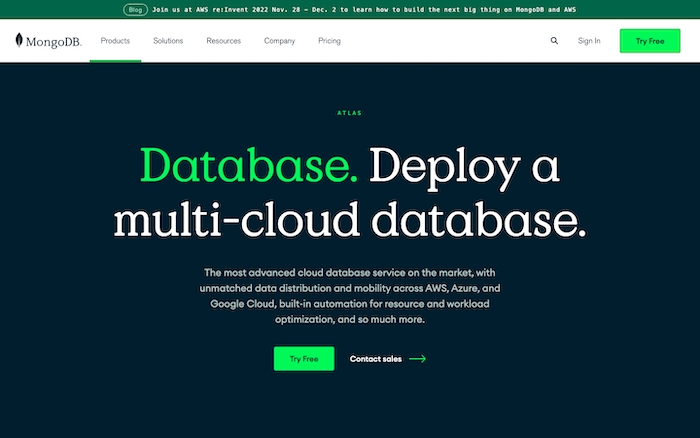Open the search magnifier icon
The image size is (700, 438).
point(554,41)
